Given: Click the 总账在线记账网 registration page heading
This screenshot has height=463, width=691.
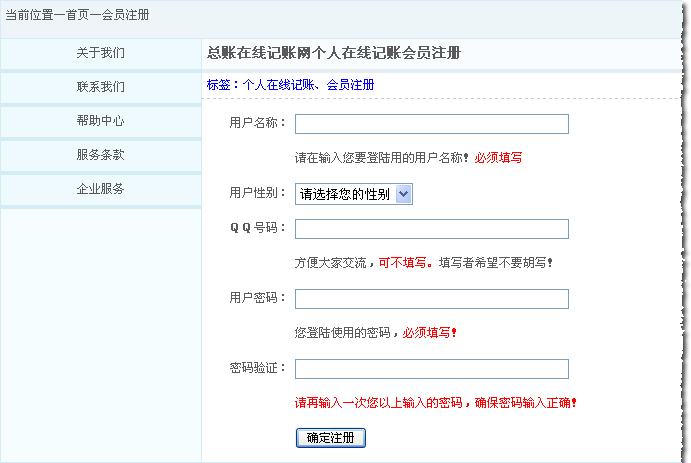Looking at the screenshot, I should click(334, 53).
